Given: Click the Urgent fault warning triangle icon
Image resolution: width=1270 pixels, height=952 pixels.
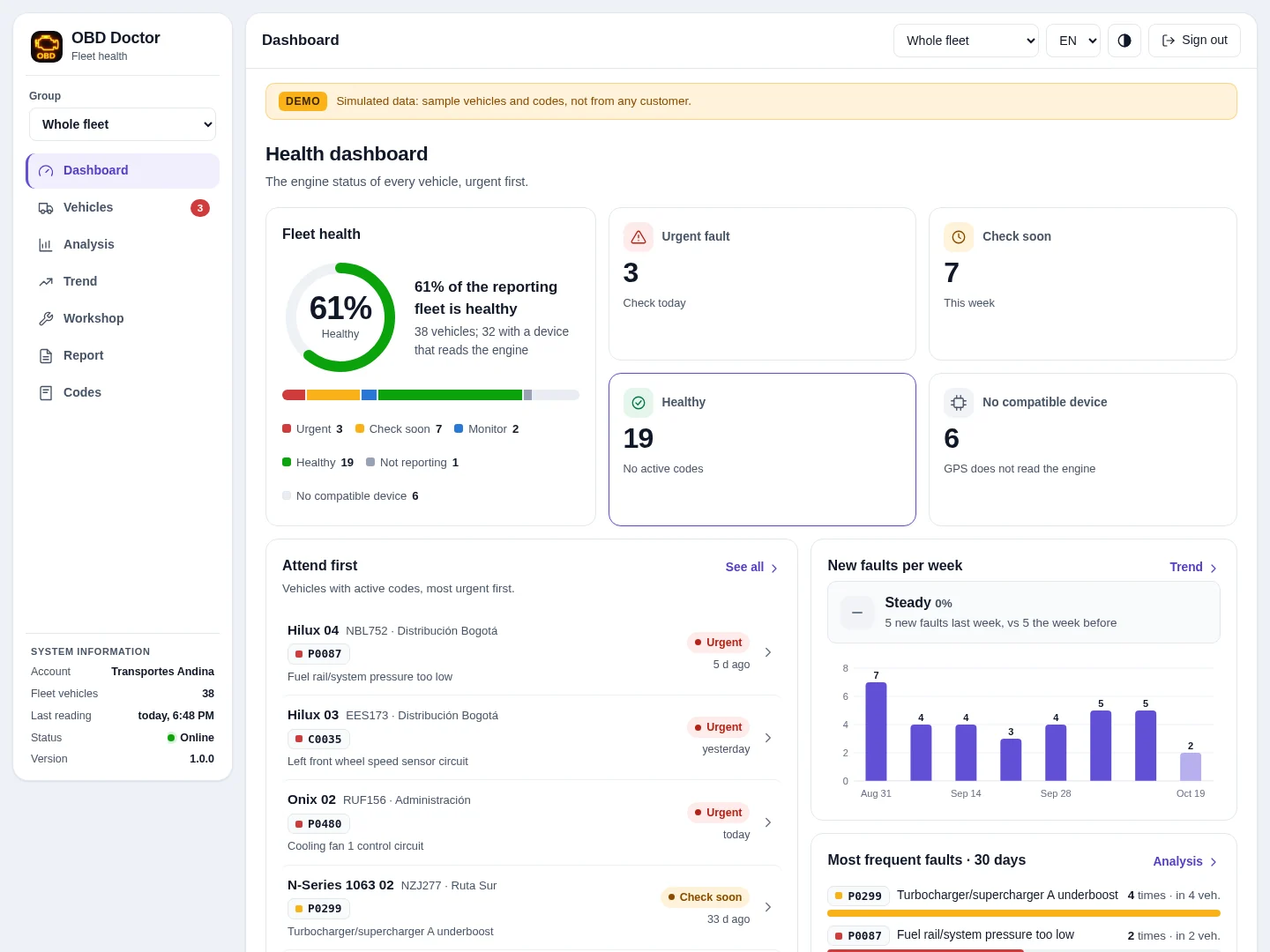Looking at the screenshot, I should click(639, 237).
